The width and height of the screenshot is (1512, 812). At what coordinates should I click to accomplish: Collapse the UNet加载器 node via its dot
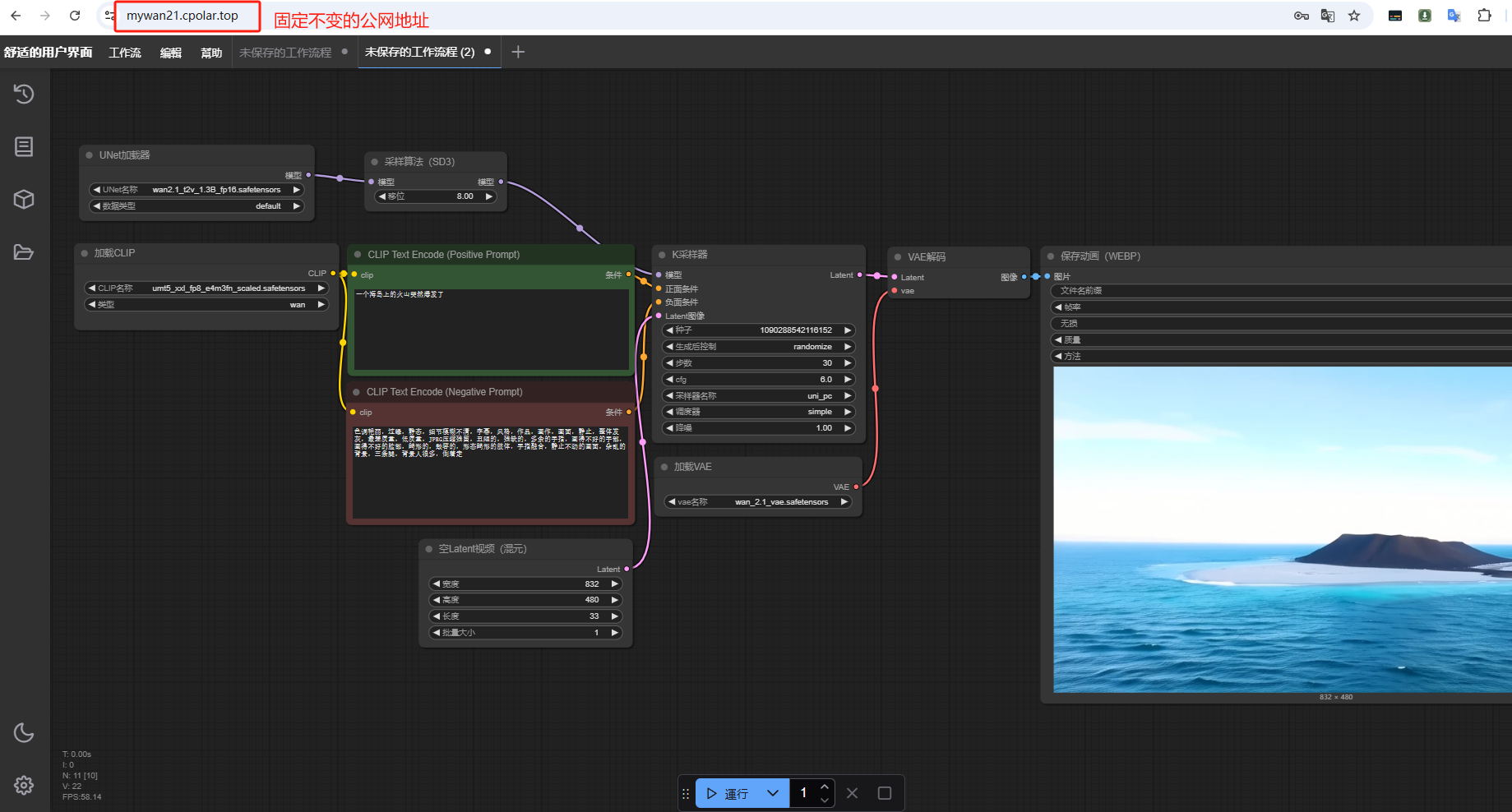coord(89,155)
